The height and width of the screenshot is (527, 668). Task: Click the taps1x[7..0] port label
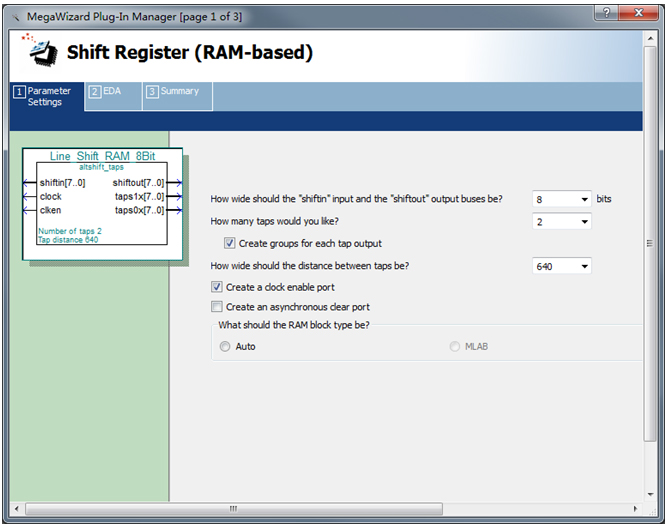pos(139,196)
